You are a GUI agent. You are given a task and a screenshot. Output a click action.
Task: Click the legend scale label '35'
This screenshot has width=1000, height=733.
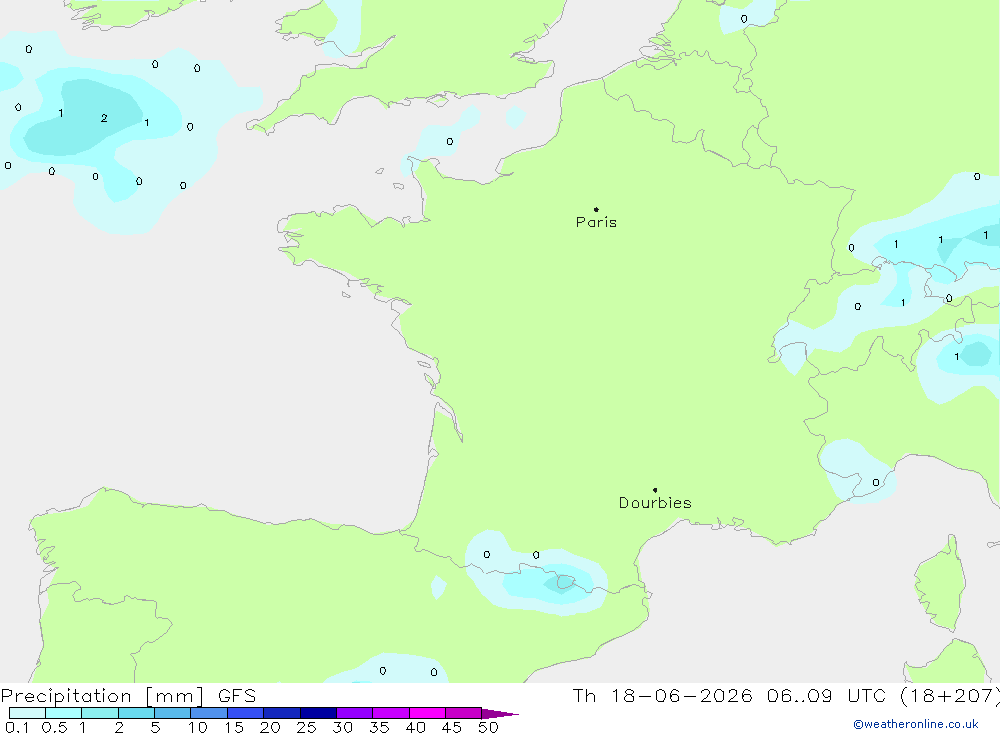click(x=379, y=727)
